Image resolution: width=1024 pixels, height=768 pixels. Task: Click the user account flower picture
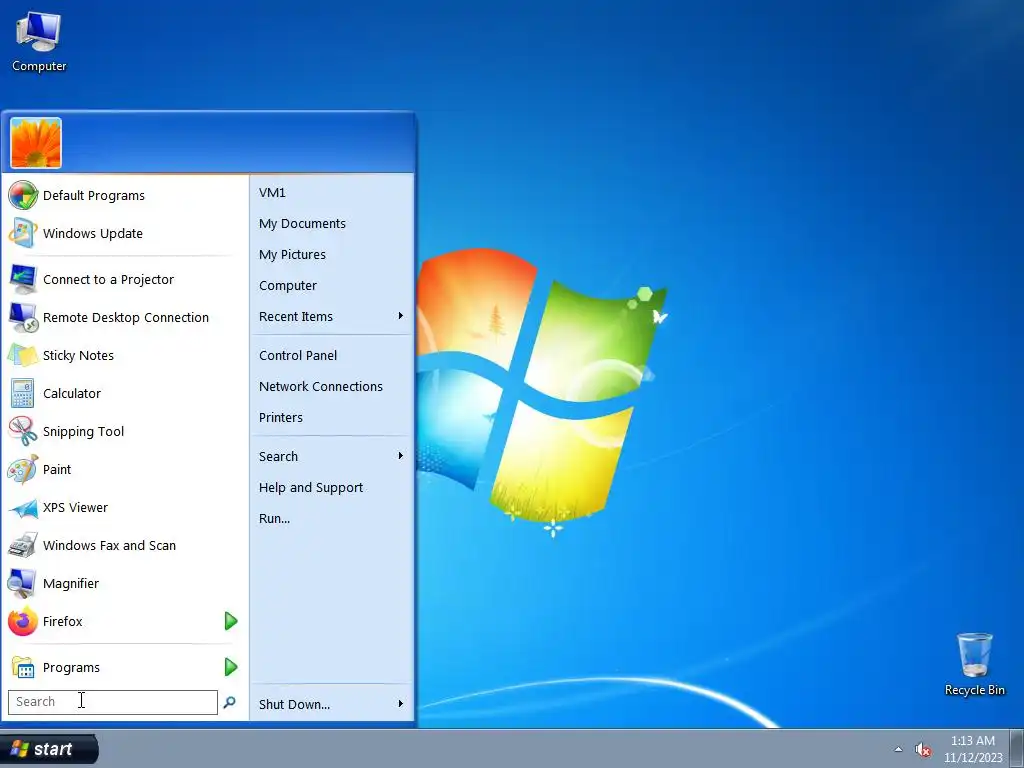[x=36, y=143]
